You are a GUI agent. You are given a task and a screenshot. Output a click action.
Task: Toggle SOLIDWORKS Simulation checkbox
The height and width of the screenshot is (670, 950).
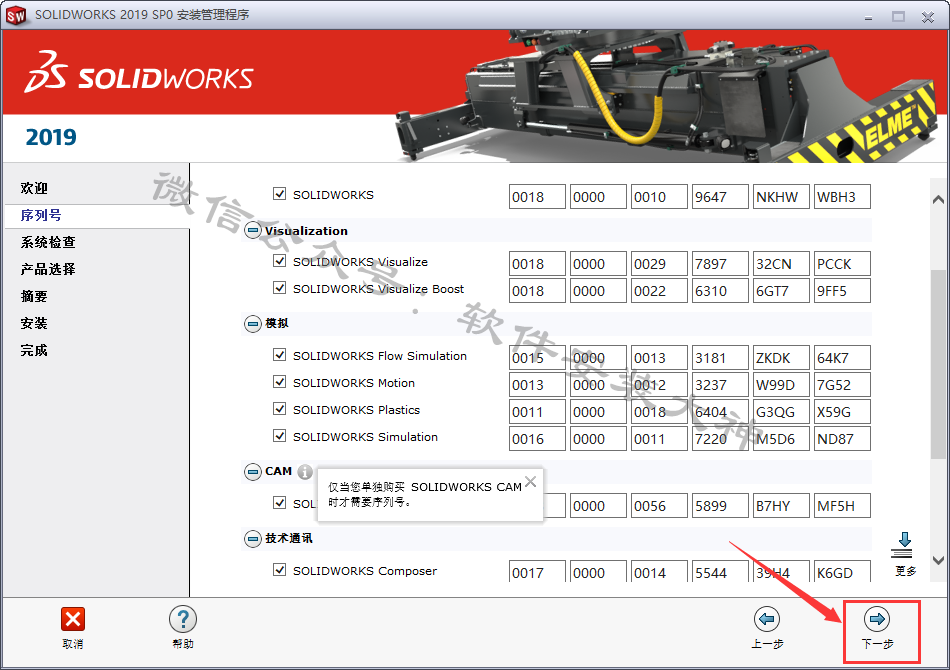click(279, 436)
